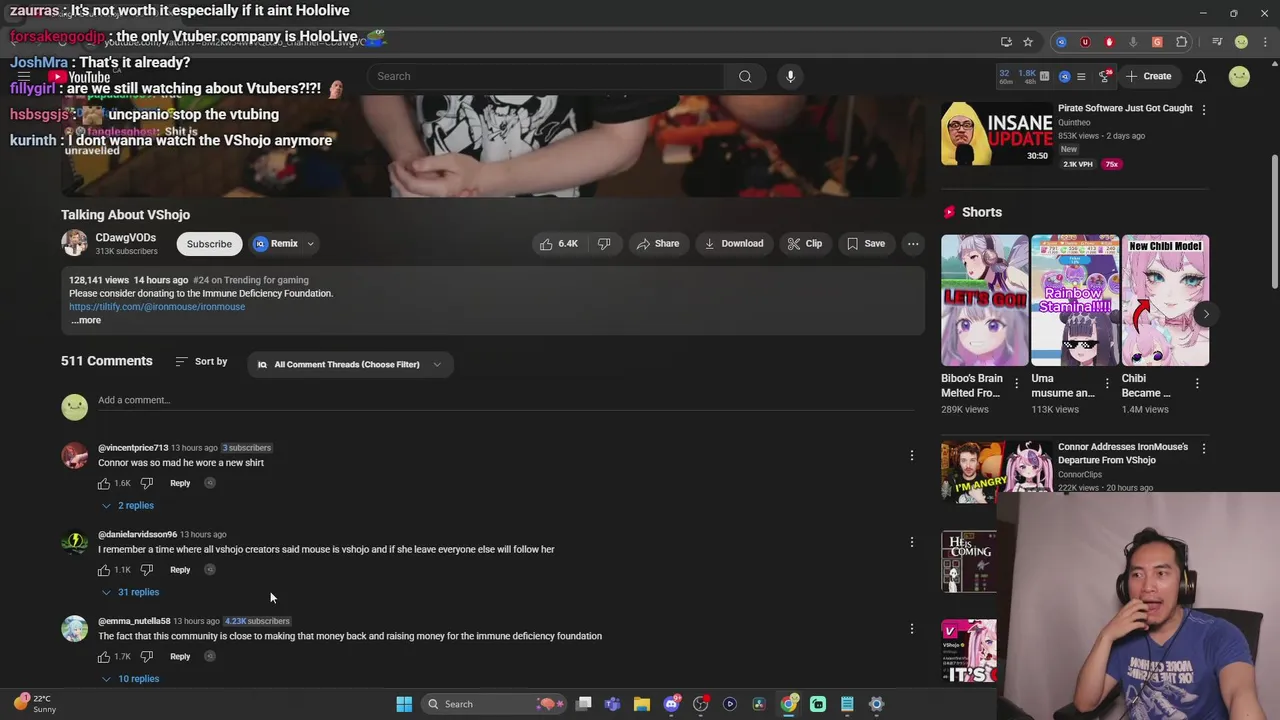The width and height of the screenshot is (1280, 720).
Task: Open menu for Pirate Software video
Action: click(1203, 109)
